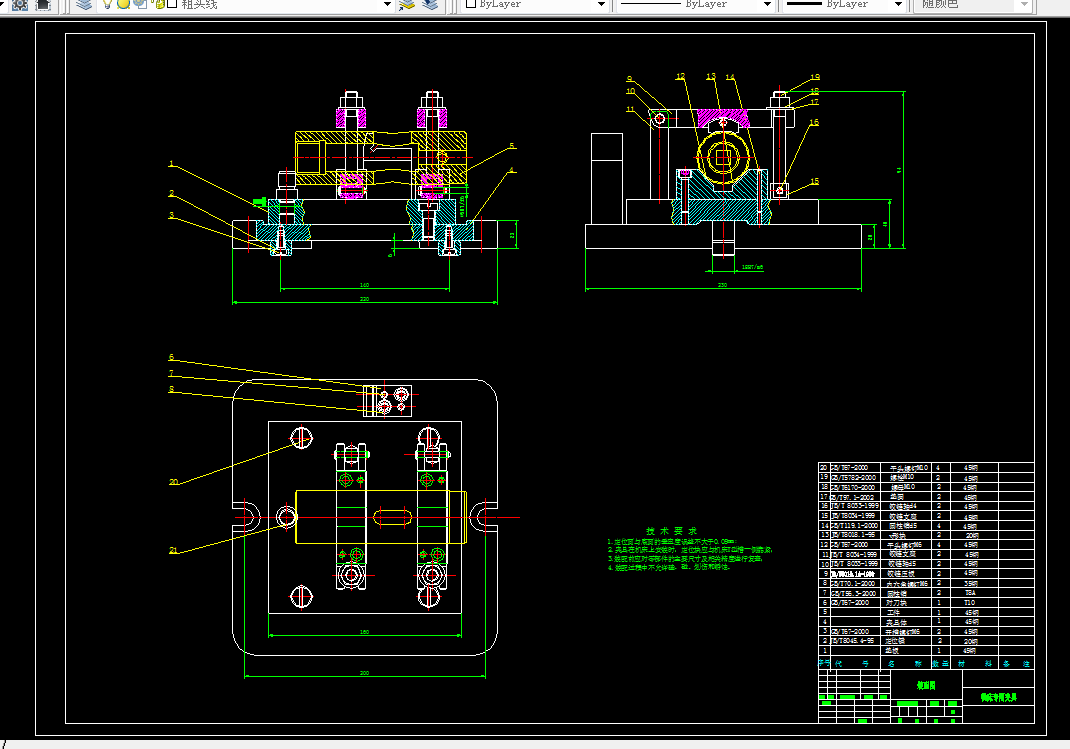Click the Layer Properties Manager icon
The image size is (1070, 749).
pyautogui.click(x=84, y=5)
